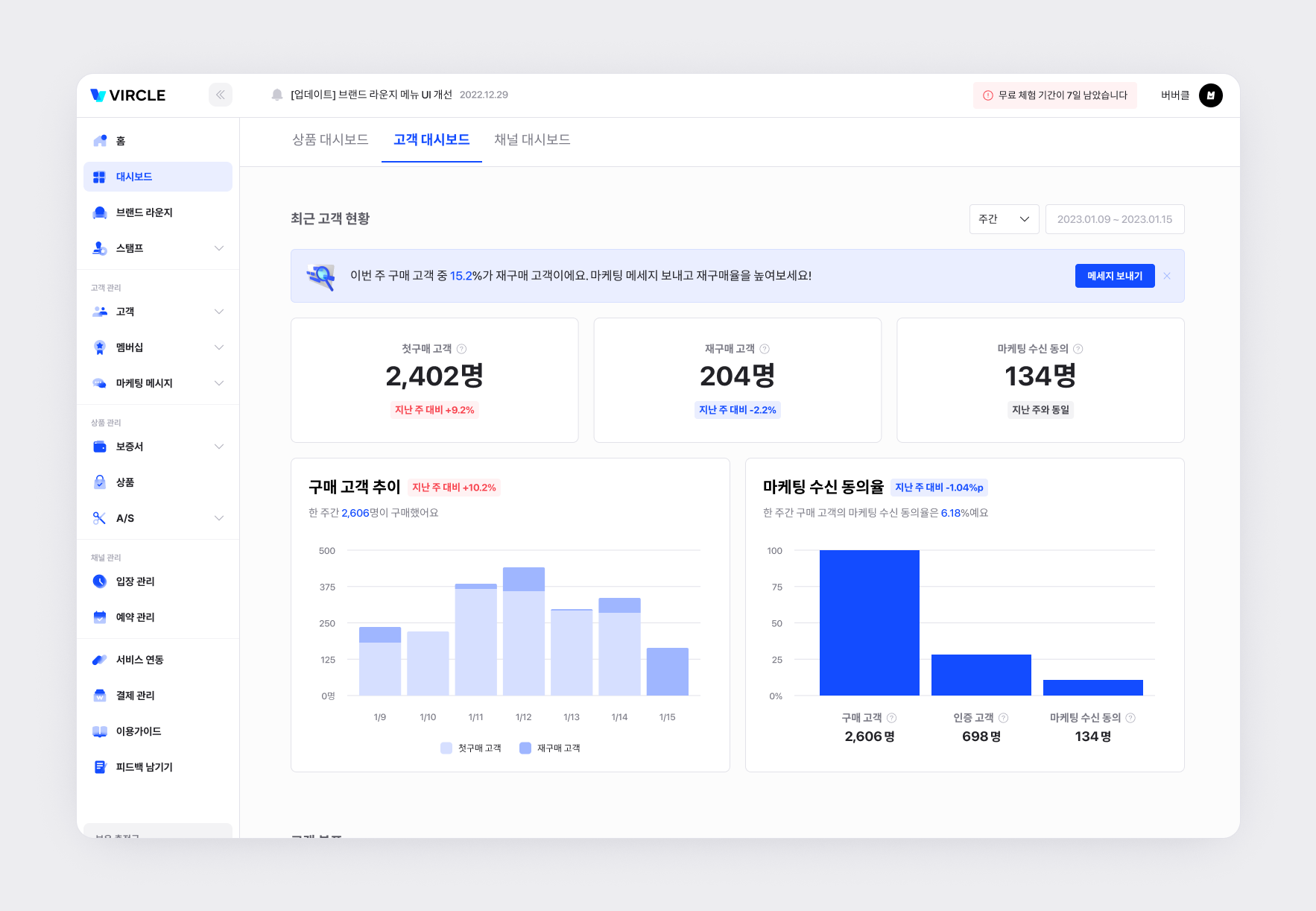The width and height of the screenshot is (1316, 911).
Task: Dismiss the repurchase banner with X
Action: 1167,276
